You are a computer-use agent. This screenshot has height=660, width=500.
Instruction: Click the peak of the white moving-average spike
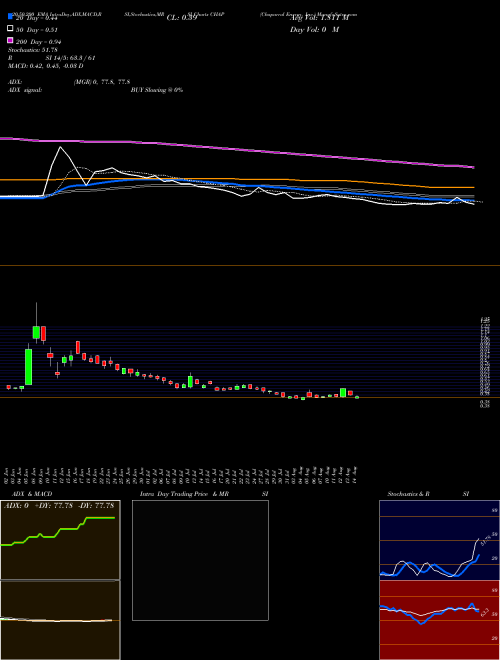61,147
